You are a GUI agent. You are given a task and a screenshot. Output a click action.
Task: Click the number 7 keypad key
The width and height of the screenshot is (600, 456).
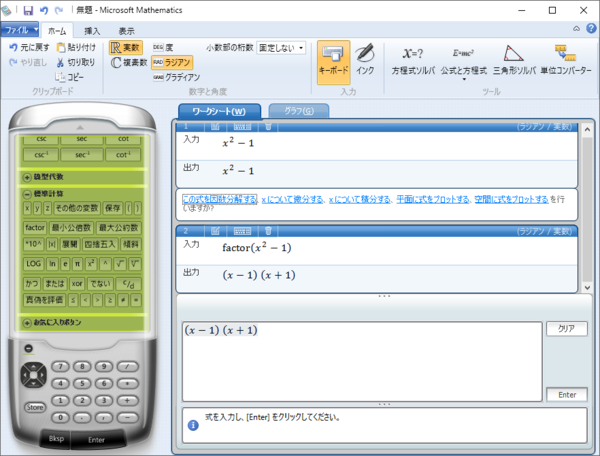pos(60,366)
